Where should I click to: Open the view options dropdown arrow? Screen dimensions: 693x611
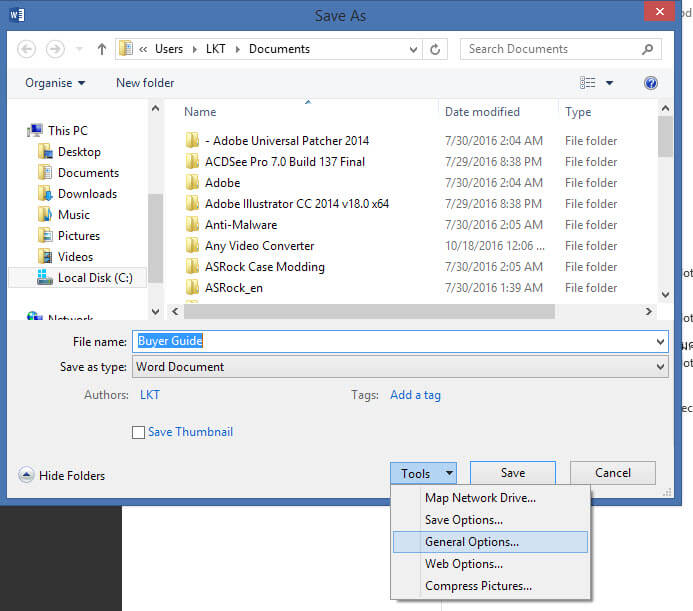click(x=609, y=83)
